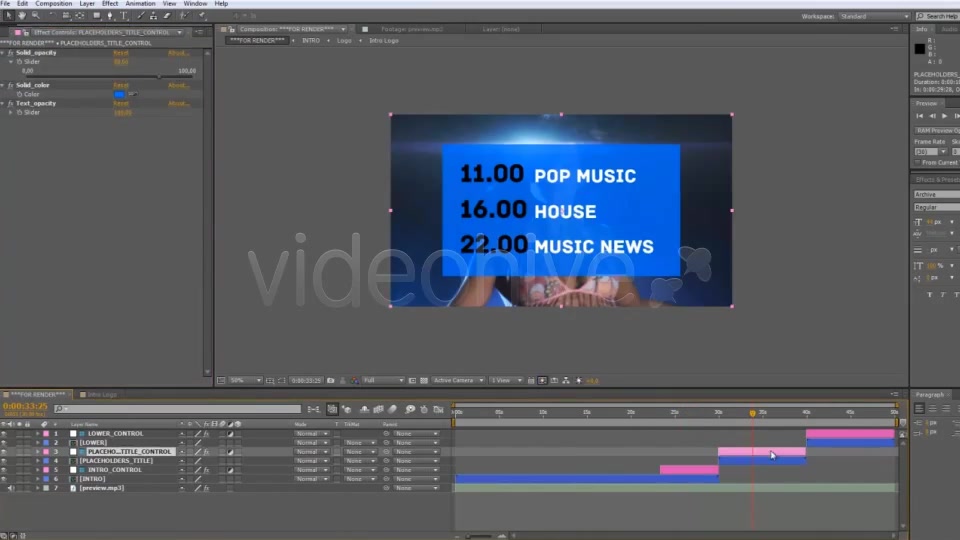Click the Solid_opacity slider handle
960x540 pixels.
pyautogui.click(x=160, y=77)
